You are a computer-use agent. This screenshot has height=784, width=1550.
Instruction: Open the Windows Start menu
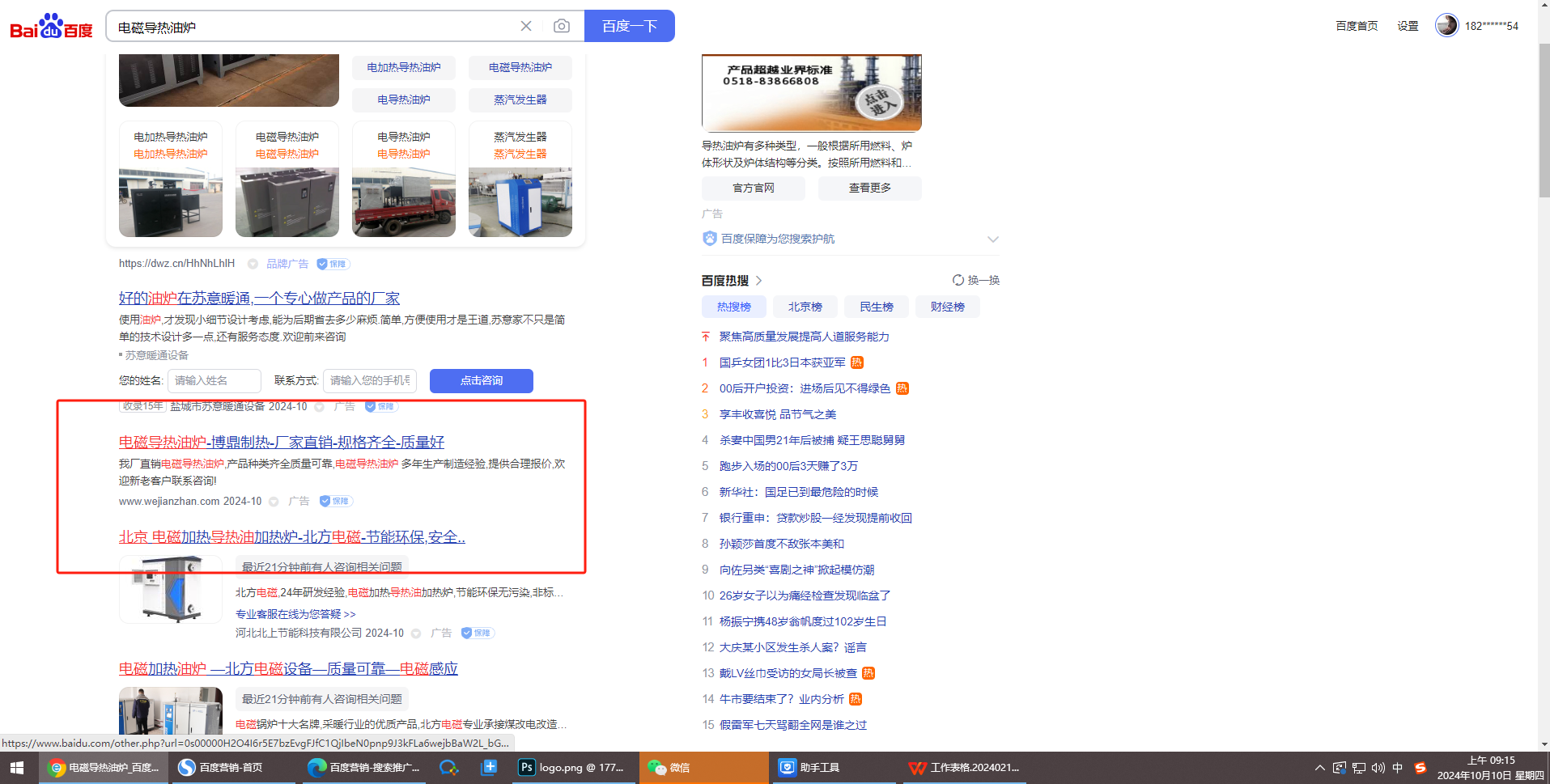click(17, 768)
